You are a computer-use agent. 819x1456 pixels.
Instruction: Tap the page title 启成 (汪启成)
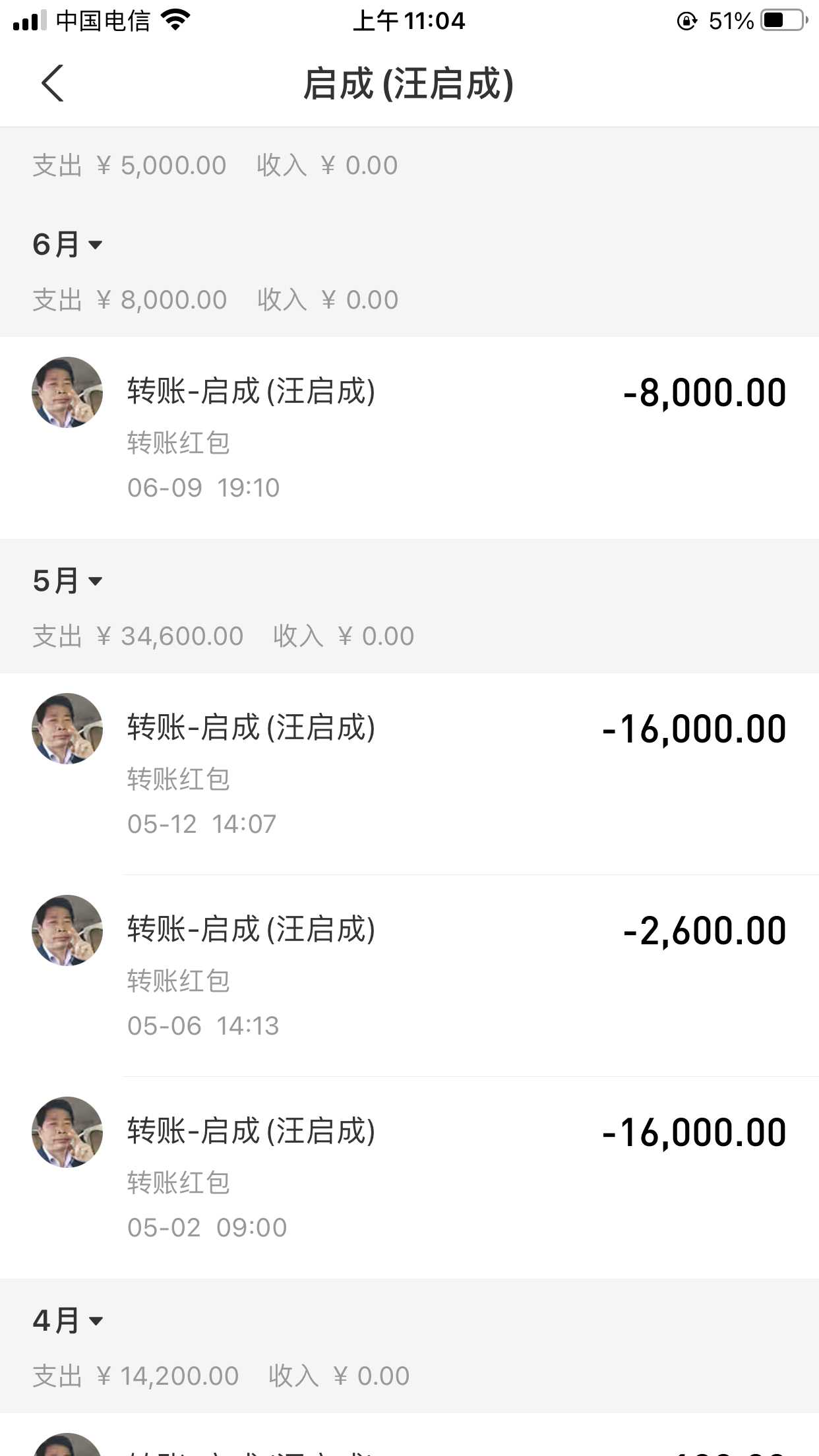click(x=409, y=84)
